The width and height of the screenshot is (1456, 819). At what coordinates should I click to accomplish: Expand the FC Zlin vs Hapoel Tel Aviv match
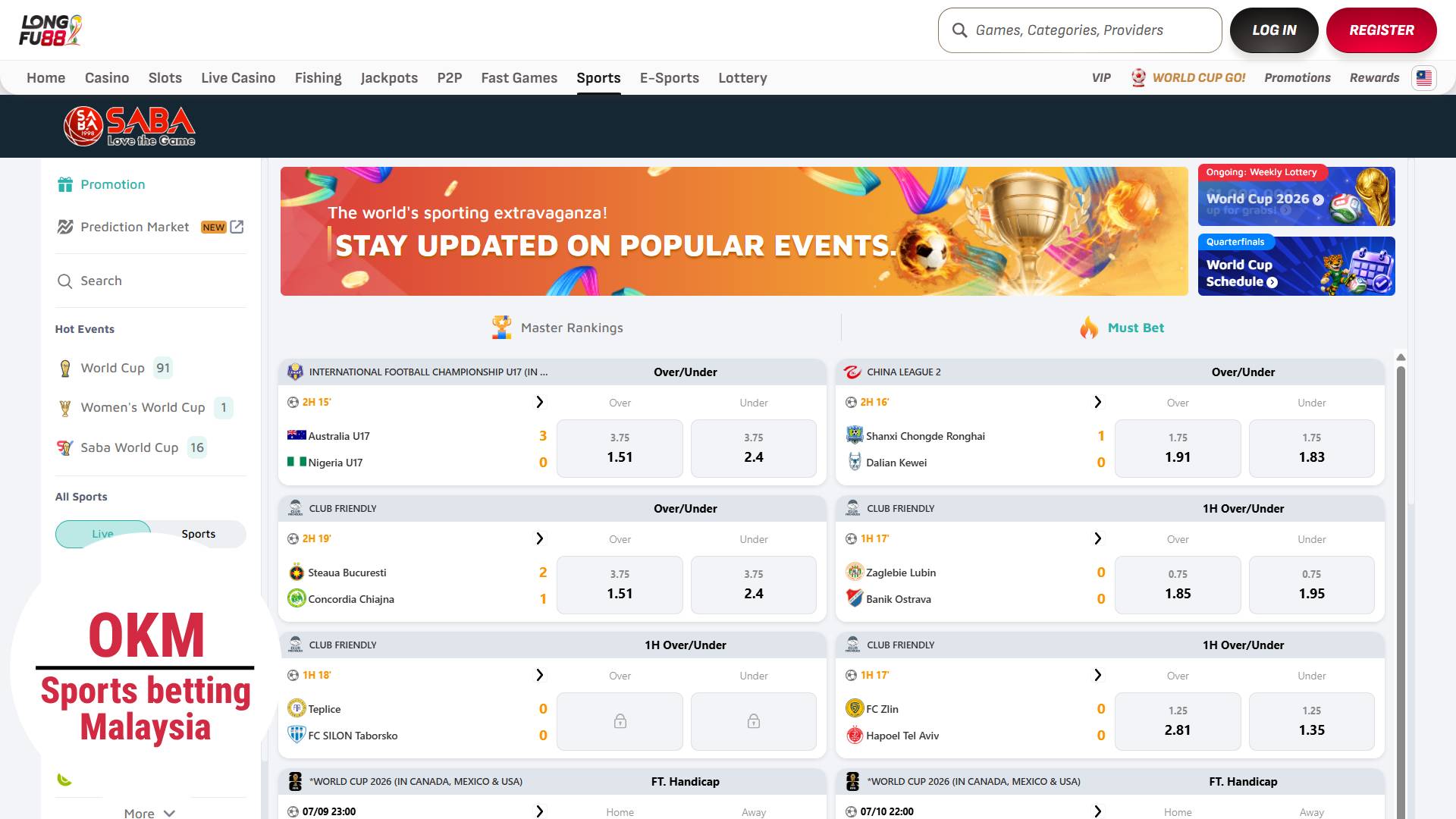tap(1097, 675)
